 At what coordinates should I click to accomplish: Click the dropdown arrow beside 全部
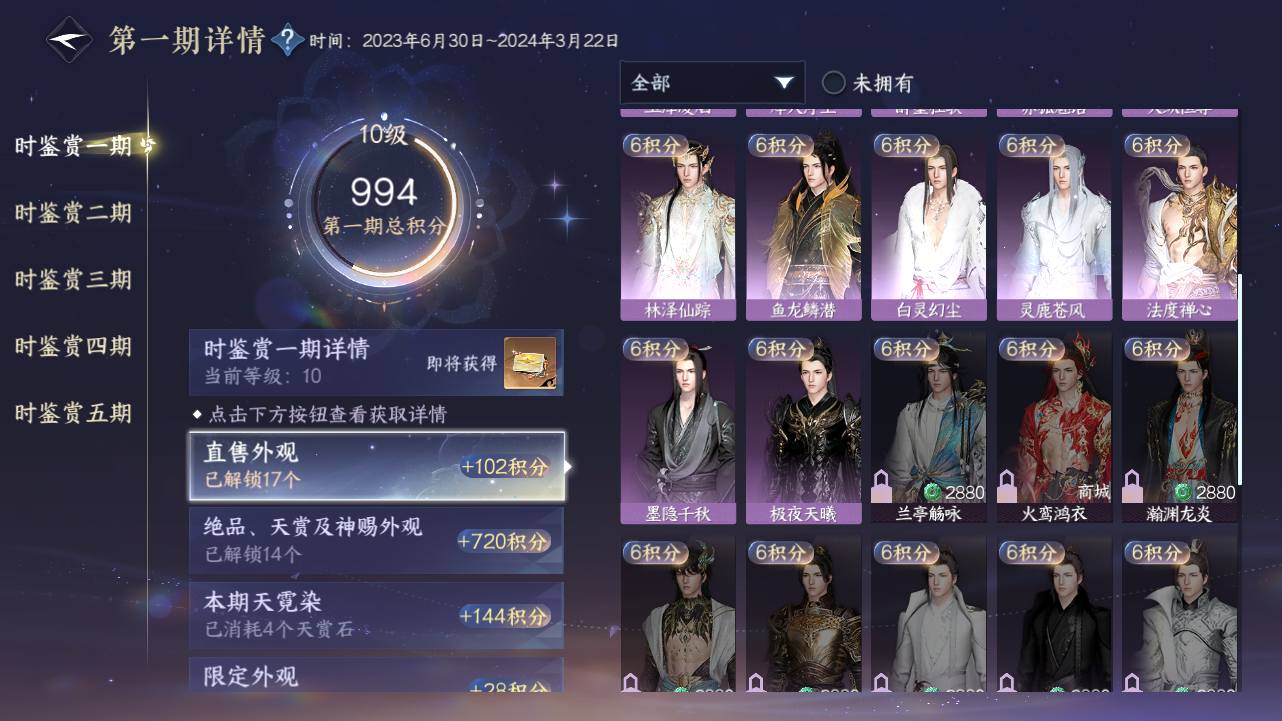pyautogui.click(x=784, y=83)
